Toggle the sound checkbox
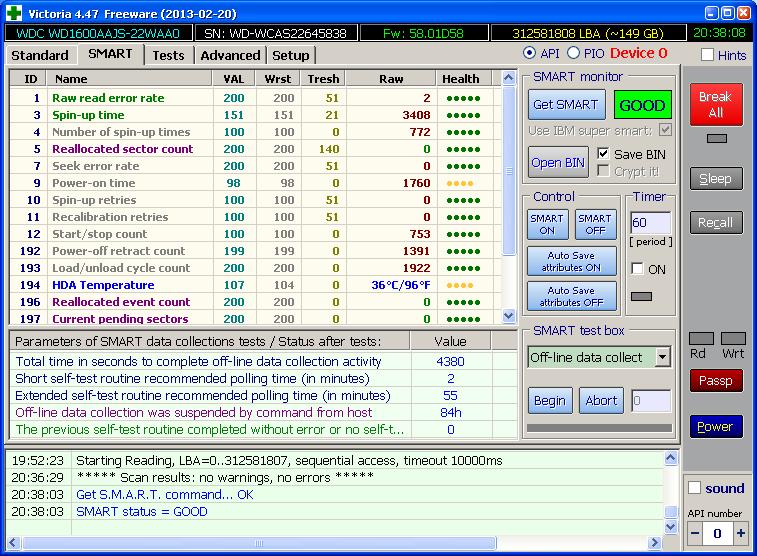Image resolution: width=757 pixels, height=556 pixels. coord(694,488)
